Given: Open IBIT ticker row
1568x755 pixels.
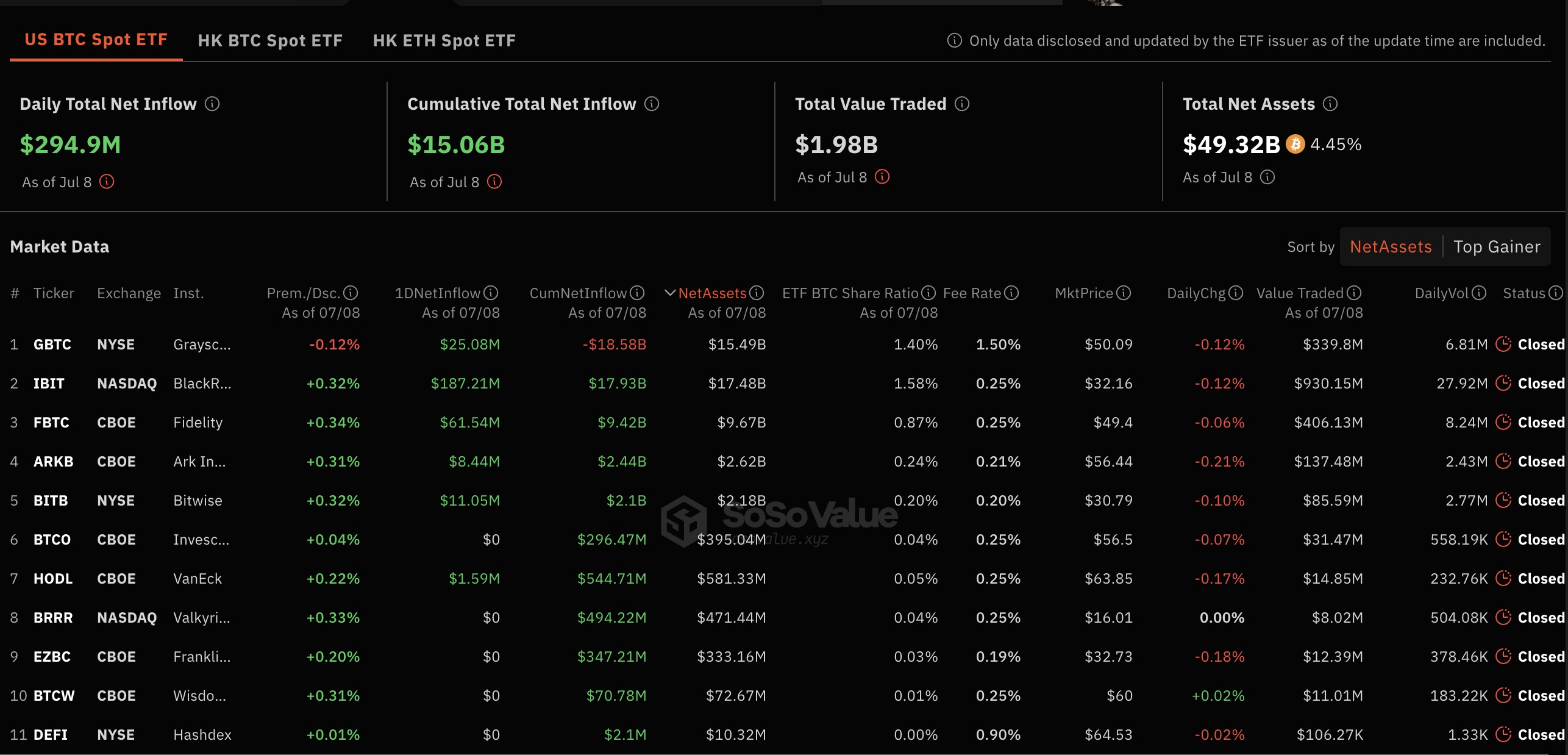Looking at the screenshot, I should 49,383.
